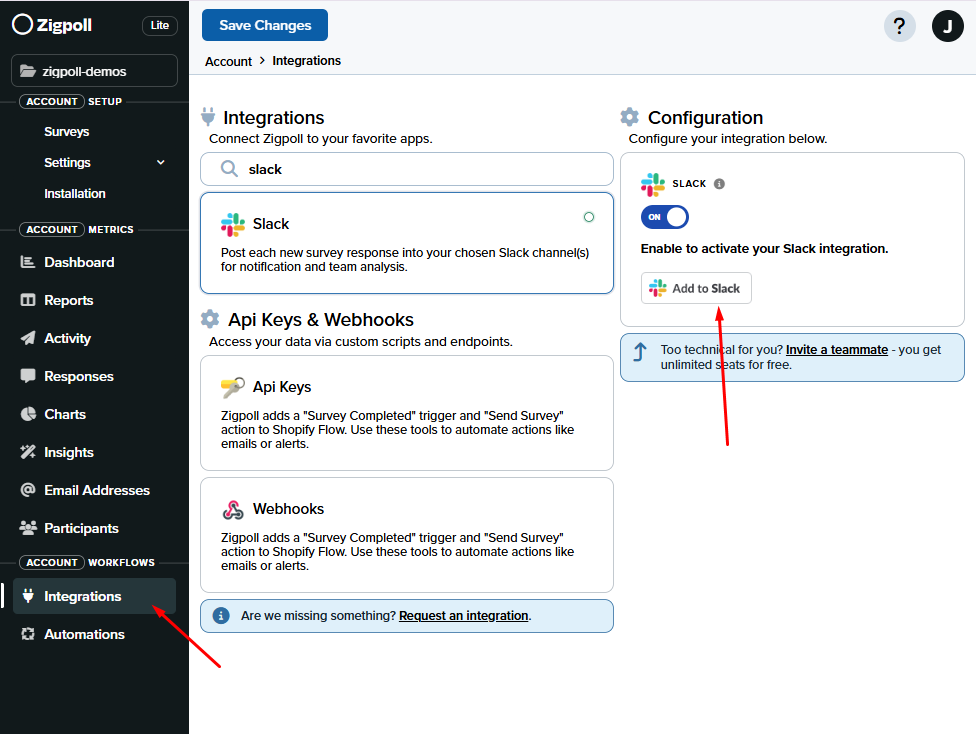The image size is (976, 734).
Task: Click the Api Keys key icon
Action: [x=233, y=387]
